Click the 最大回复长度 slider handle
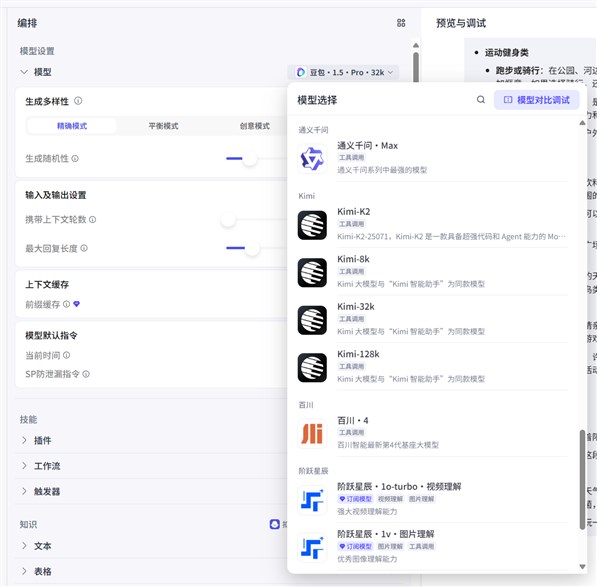 tap(252, 248)
